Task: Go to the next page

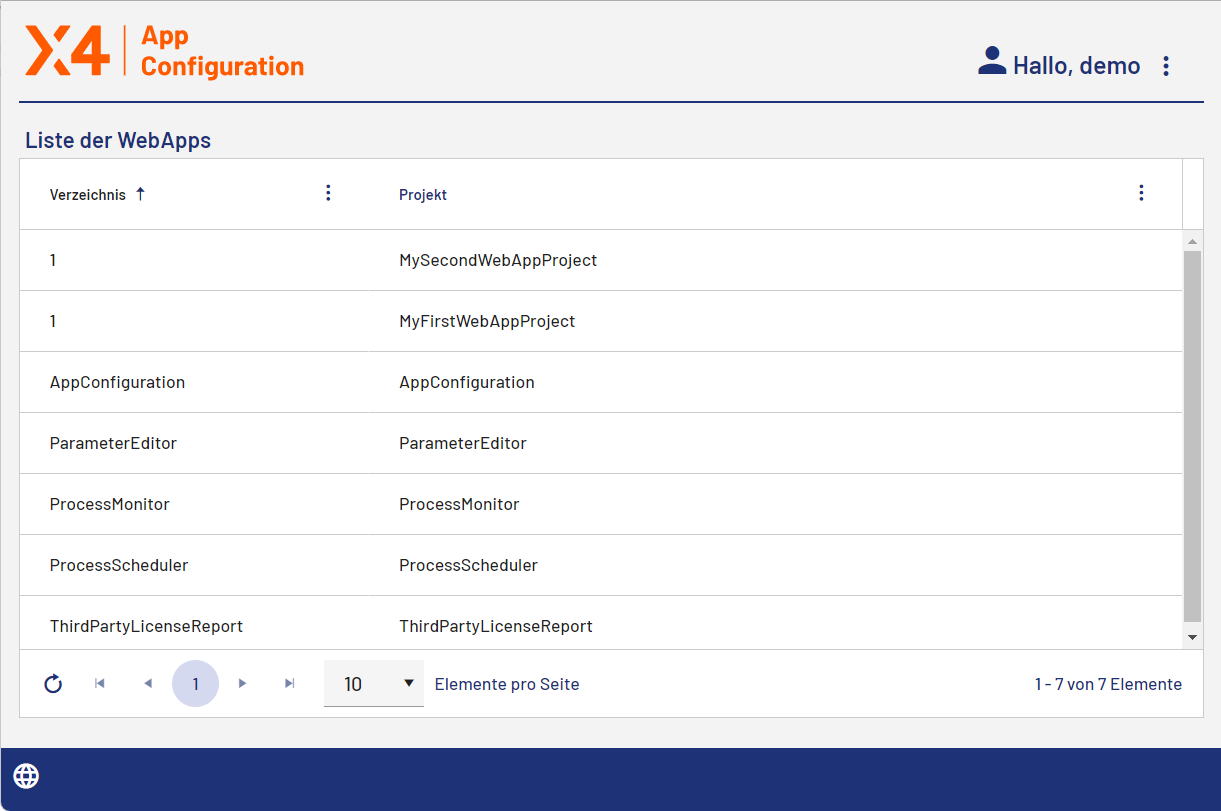Action: pos(242,684)
